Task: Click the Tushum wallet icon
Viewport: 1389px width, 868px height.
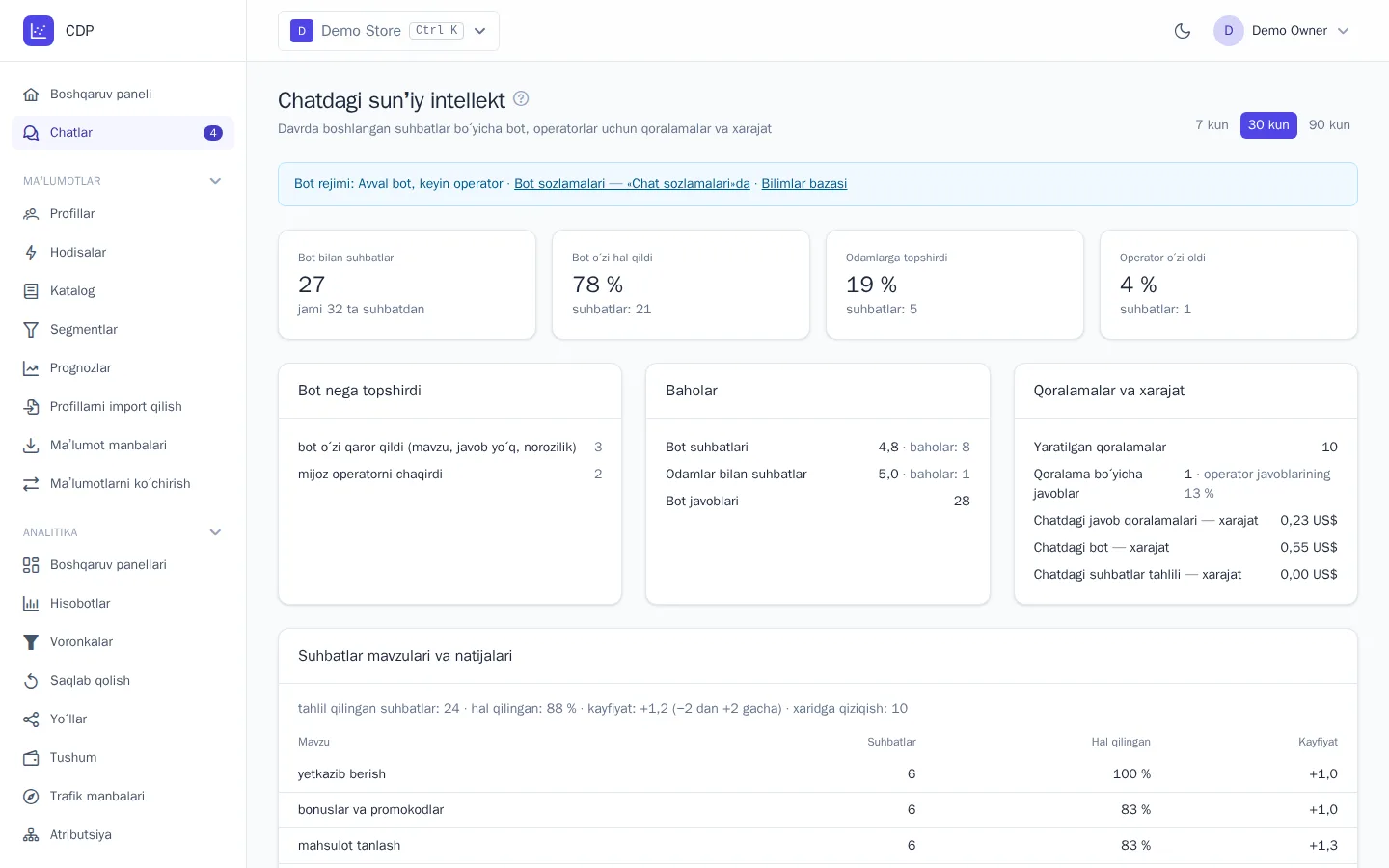Action: [31, 758]
